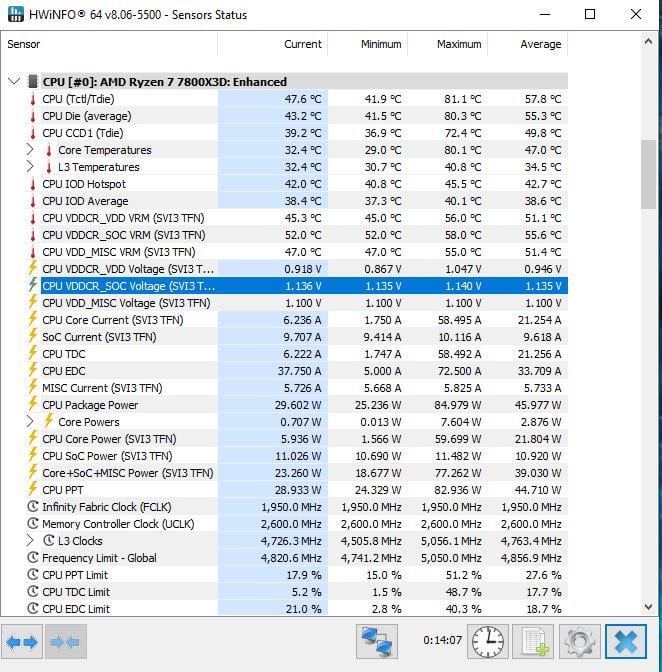Click the lightning icon beside CPU PPT
The width and height of the screenshot is (662, 672).
[x=33, y=489]
